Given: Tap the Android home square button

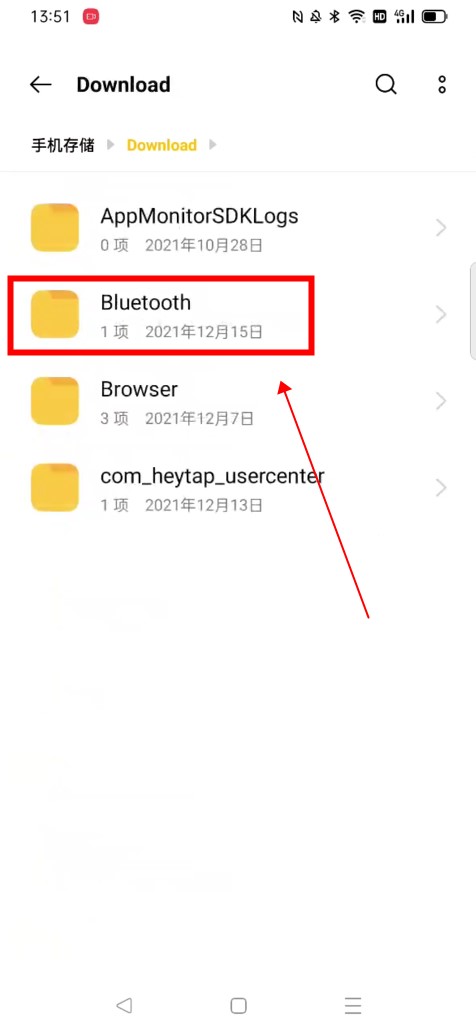Looking at the screenshot, I should (238, 1005).
